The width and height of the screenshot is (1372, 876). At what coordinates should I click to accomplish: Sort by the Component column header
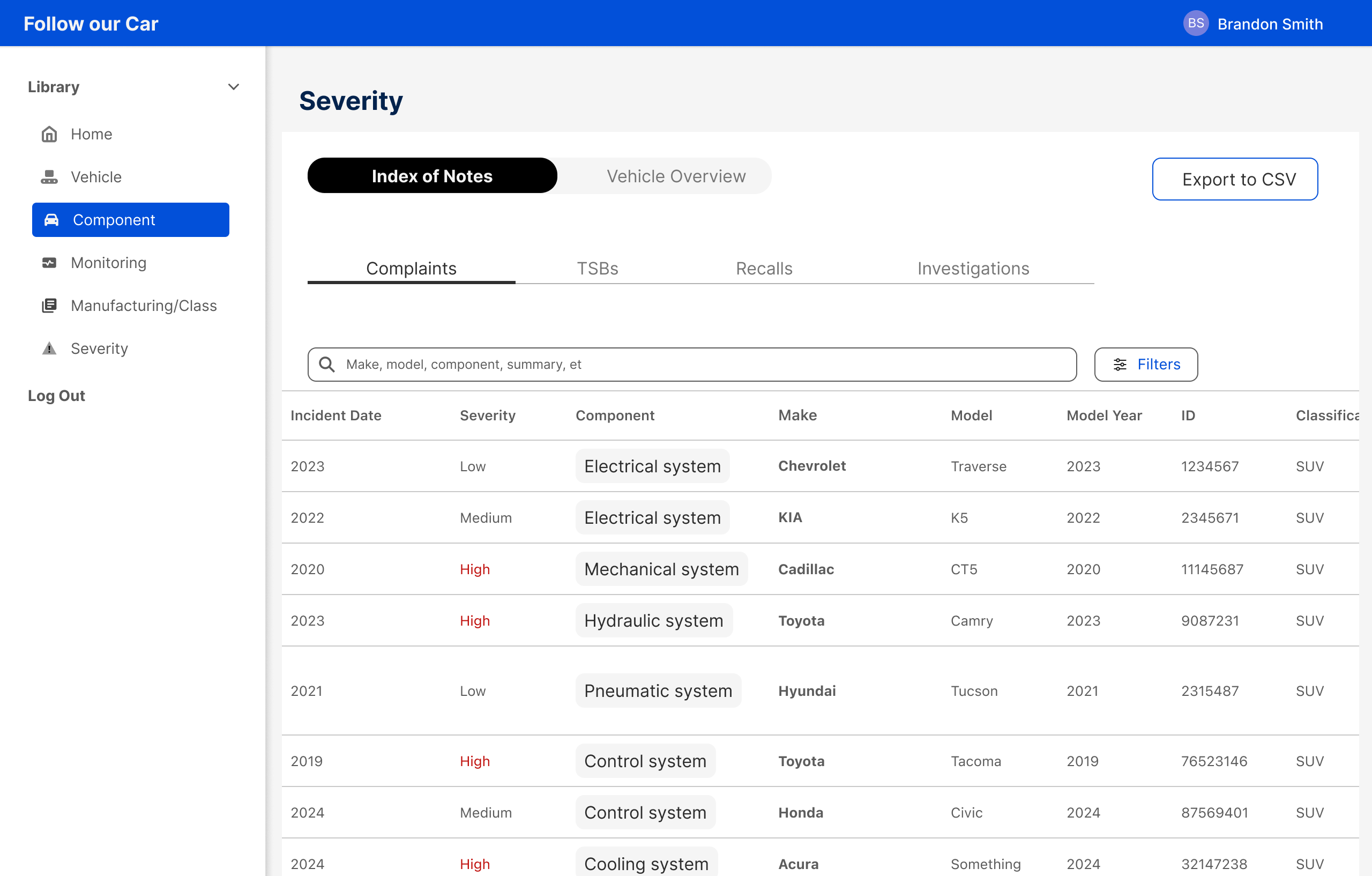615,415
